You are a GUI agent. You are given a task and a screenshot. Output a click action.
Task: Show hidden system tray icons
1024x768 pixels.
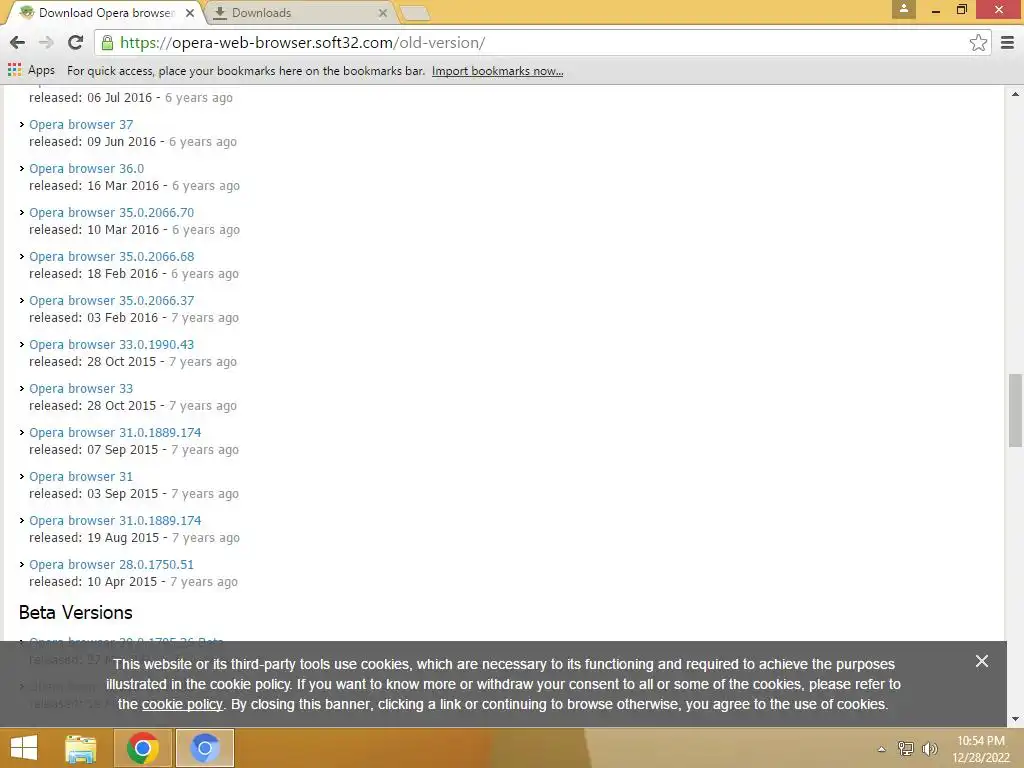point(881,749)
